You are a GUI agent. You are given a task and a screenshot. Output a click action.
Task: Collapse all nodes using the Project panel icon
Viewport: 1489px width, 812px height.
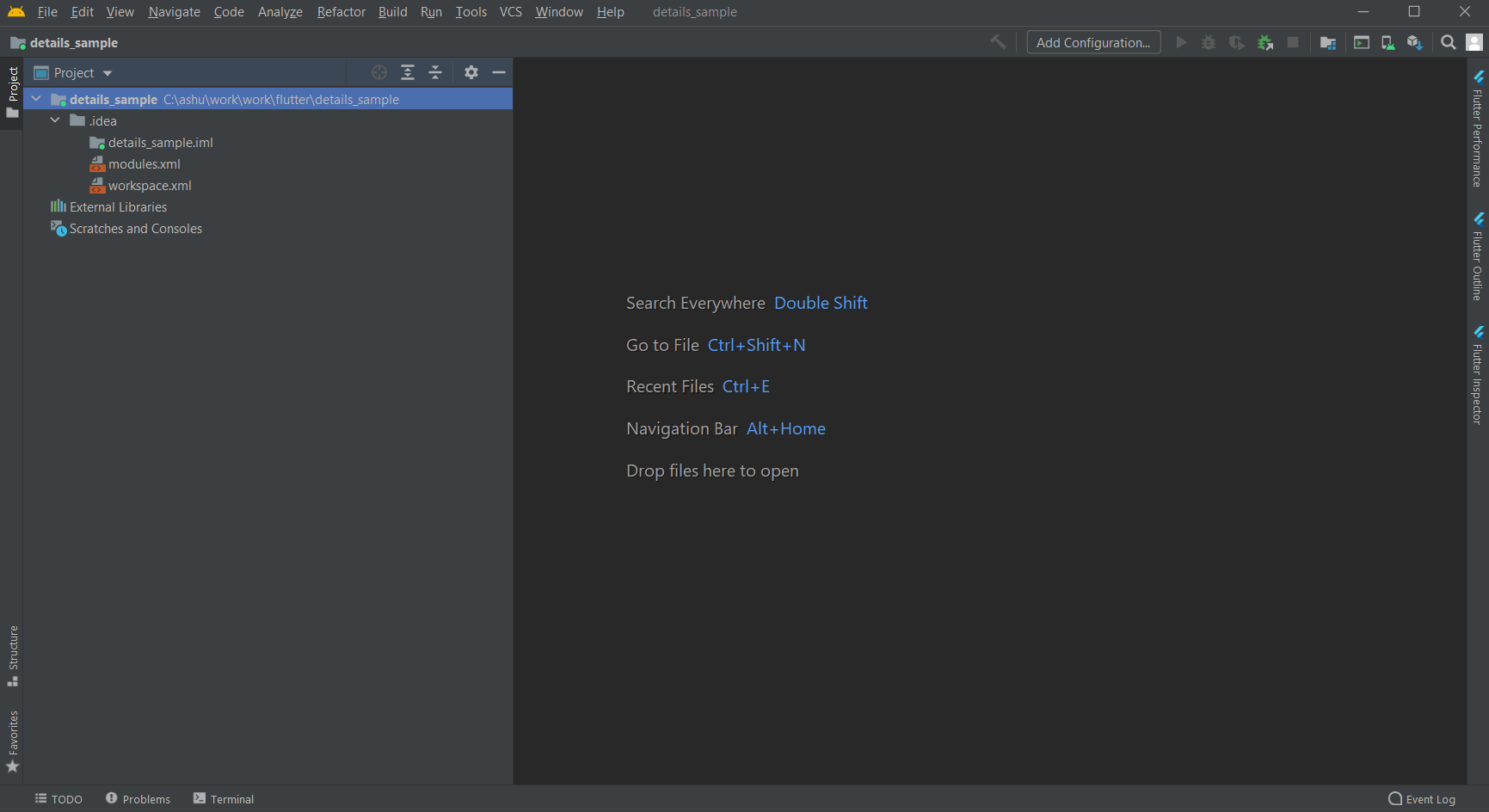coord(435,72)
